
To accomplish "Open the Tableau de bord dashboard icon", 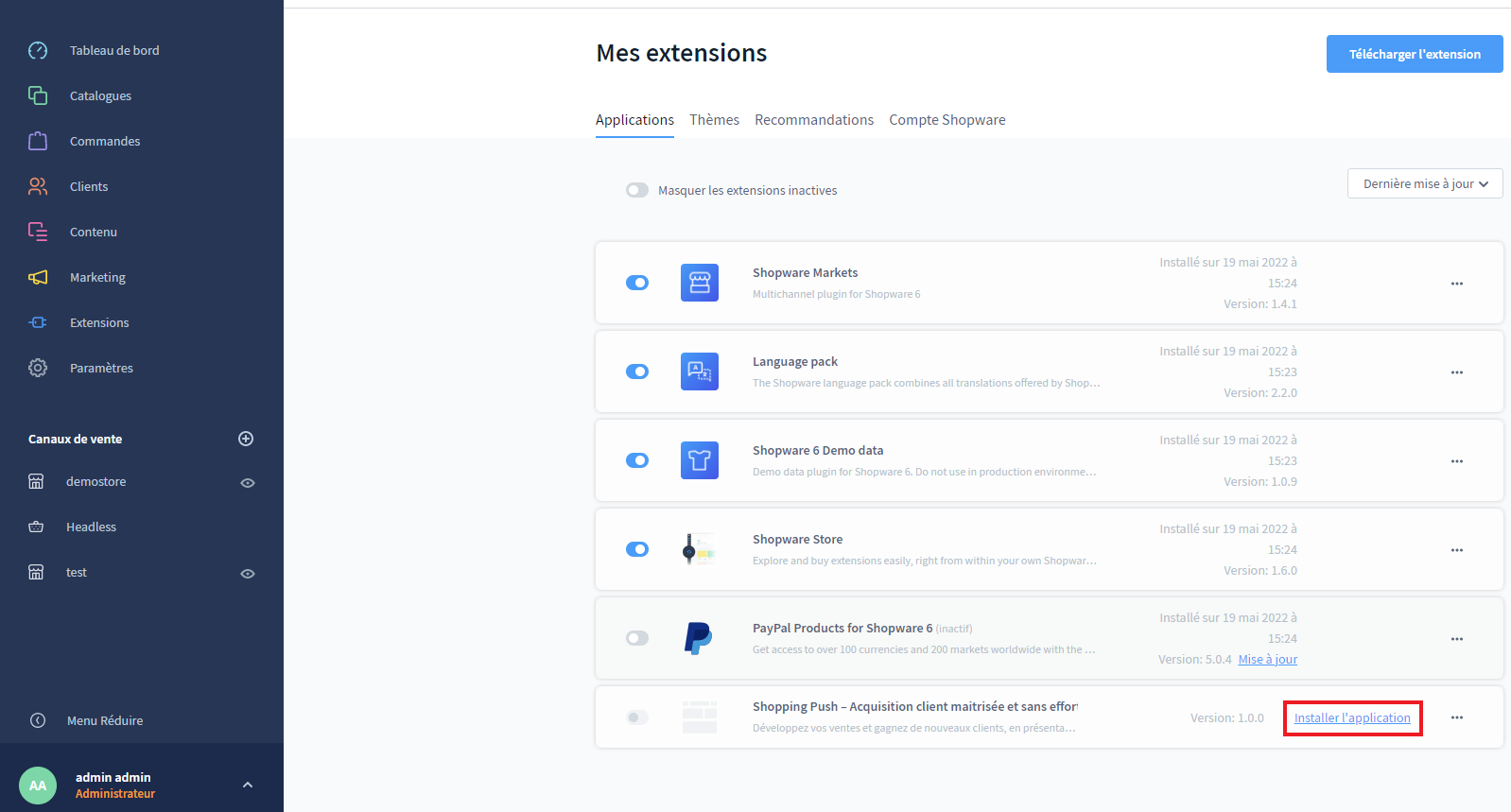I will [x=38, y=50].
